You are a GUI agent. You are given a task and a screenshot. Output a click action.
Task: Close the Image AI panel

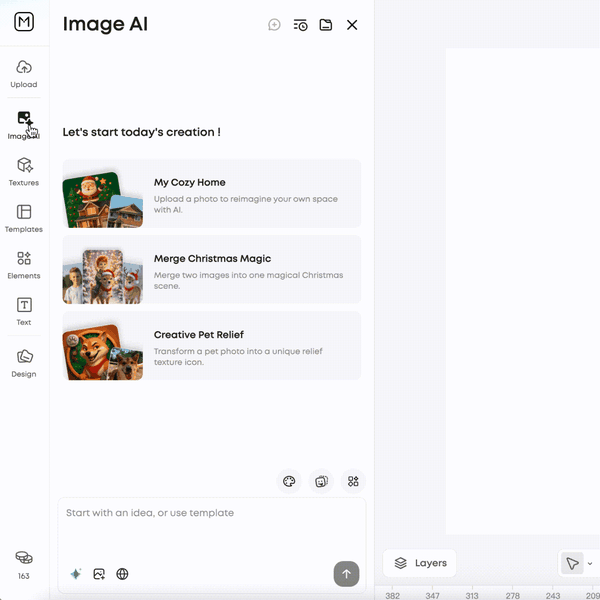(352, 25)
